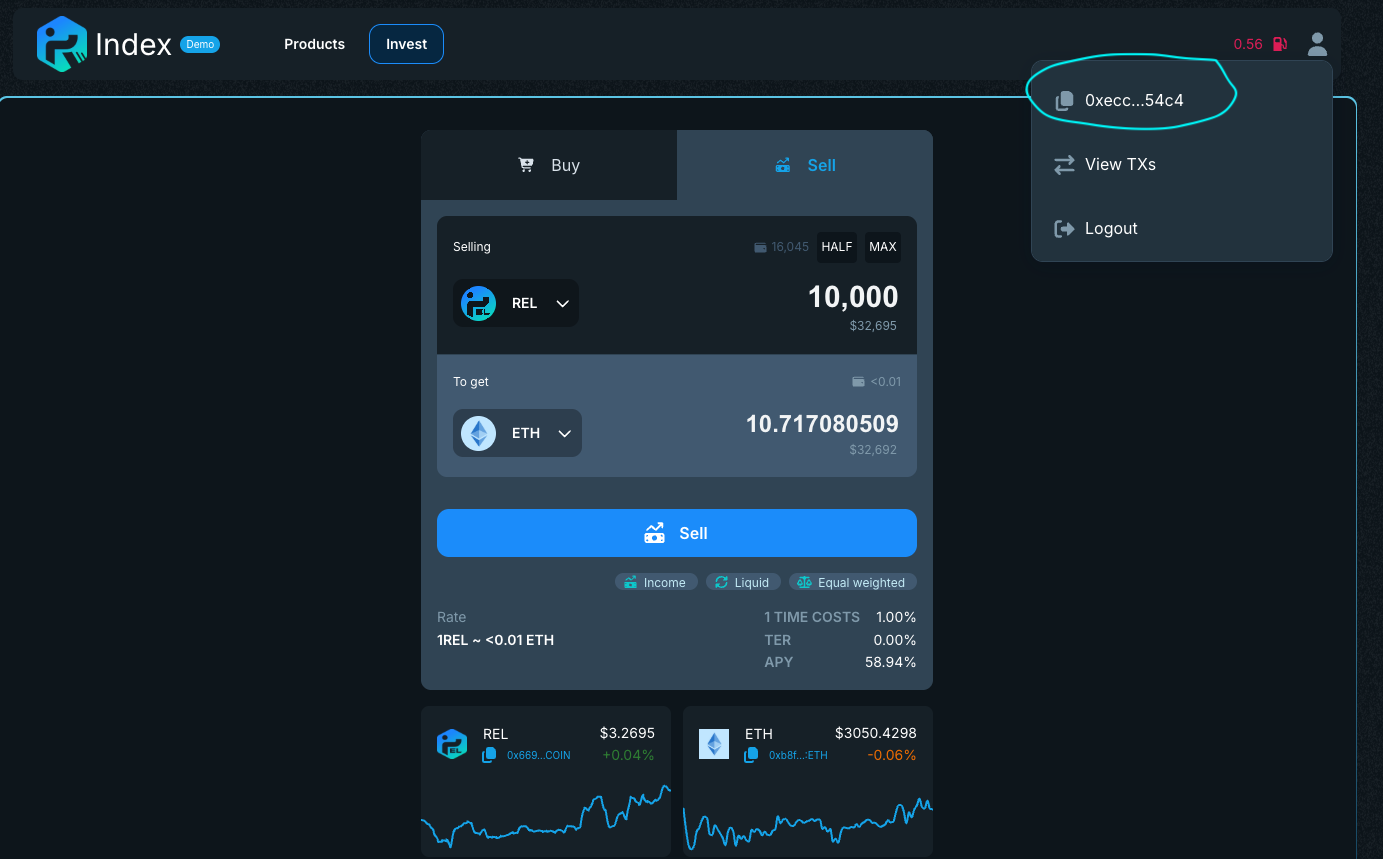
Task: Toggle the Liquid badge filter
Action: coord(743,581)
